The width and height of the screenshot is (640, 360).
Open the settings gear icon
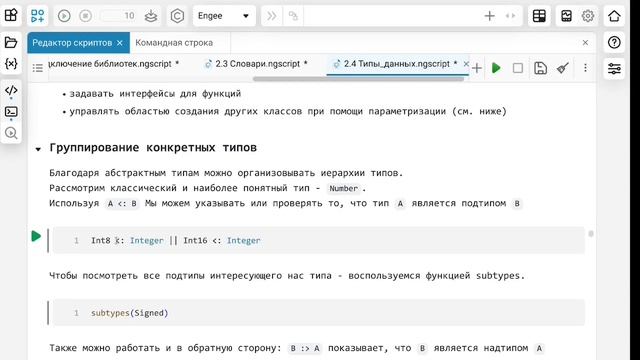pos(588,16)
